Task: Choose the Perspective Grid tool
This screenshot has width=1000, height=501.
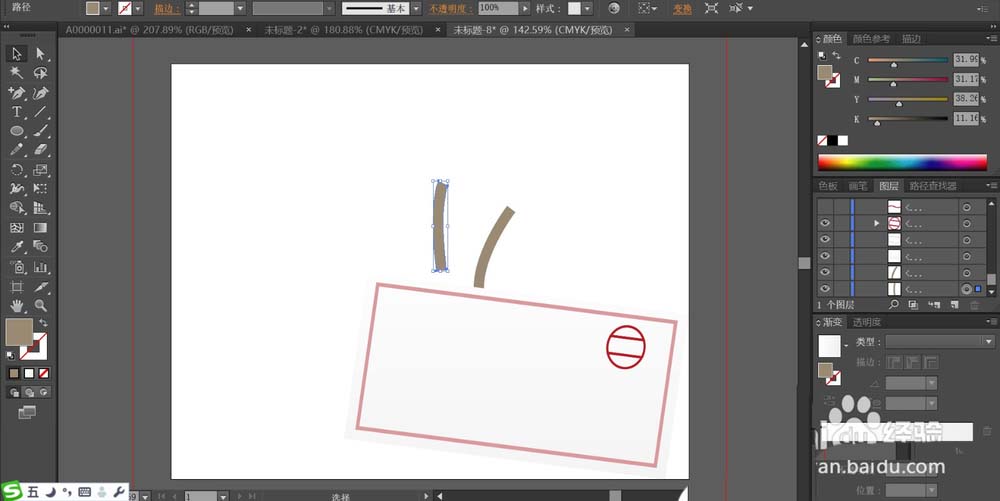Action: pyautogui.click(x=40, y=208)
